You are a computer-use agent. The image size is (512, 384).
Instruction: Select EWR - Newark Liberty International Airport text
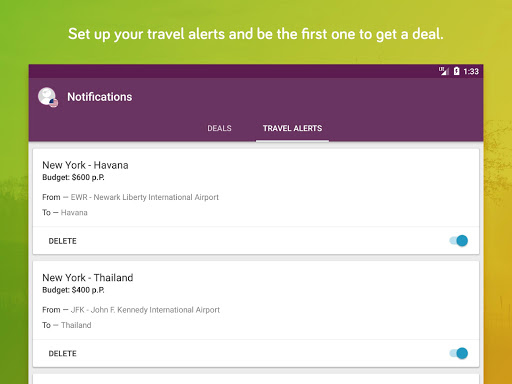tap(145, 197)
